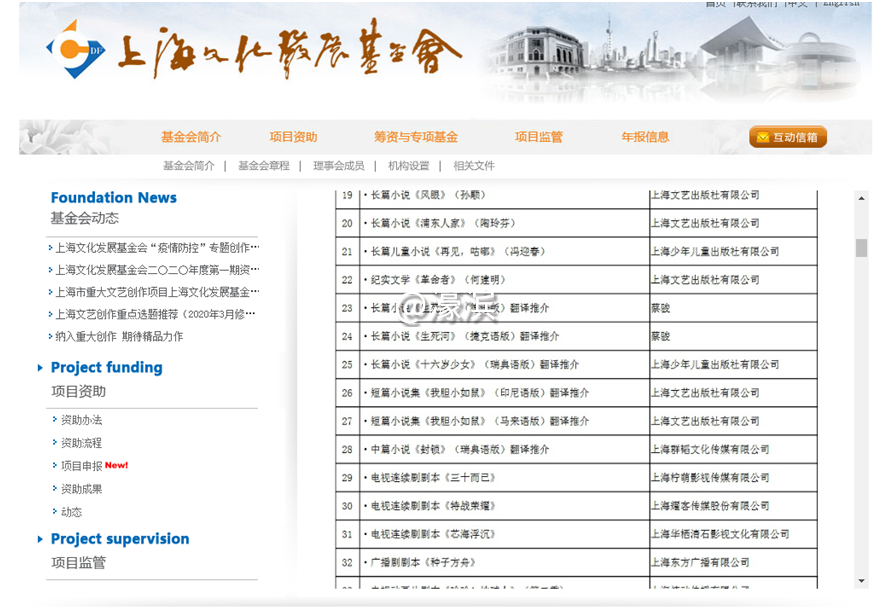Open the 基金会简介 main navigation menu
This screenshot has width=893, height=612.
(x=191, y=137)
